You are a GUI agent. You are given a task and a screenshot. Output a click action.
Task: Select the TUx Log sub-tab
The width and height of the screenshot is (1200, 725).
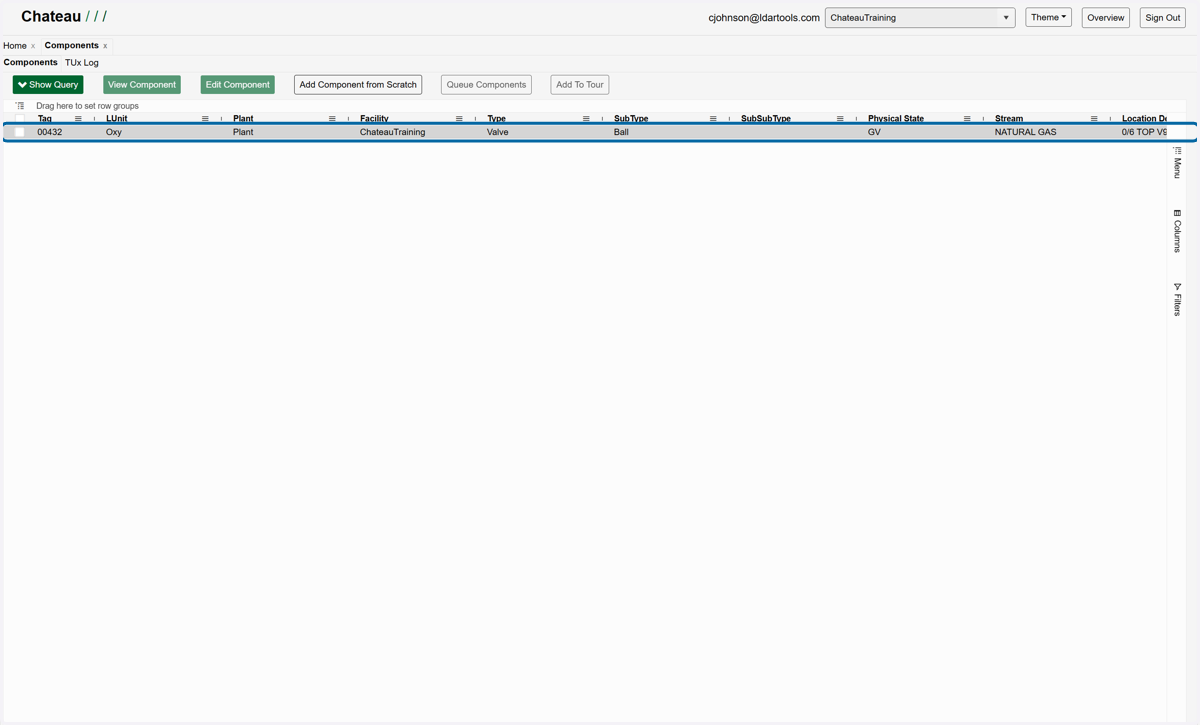tap(82, 63)
